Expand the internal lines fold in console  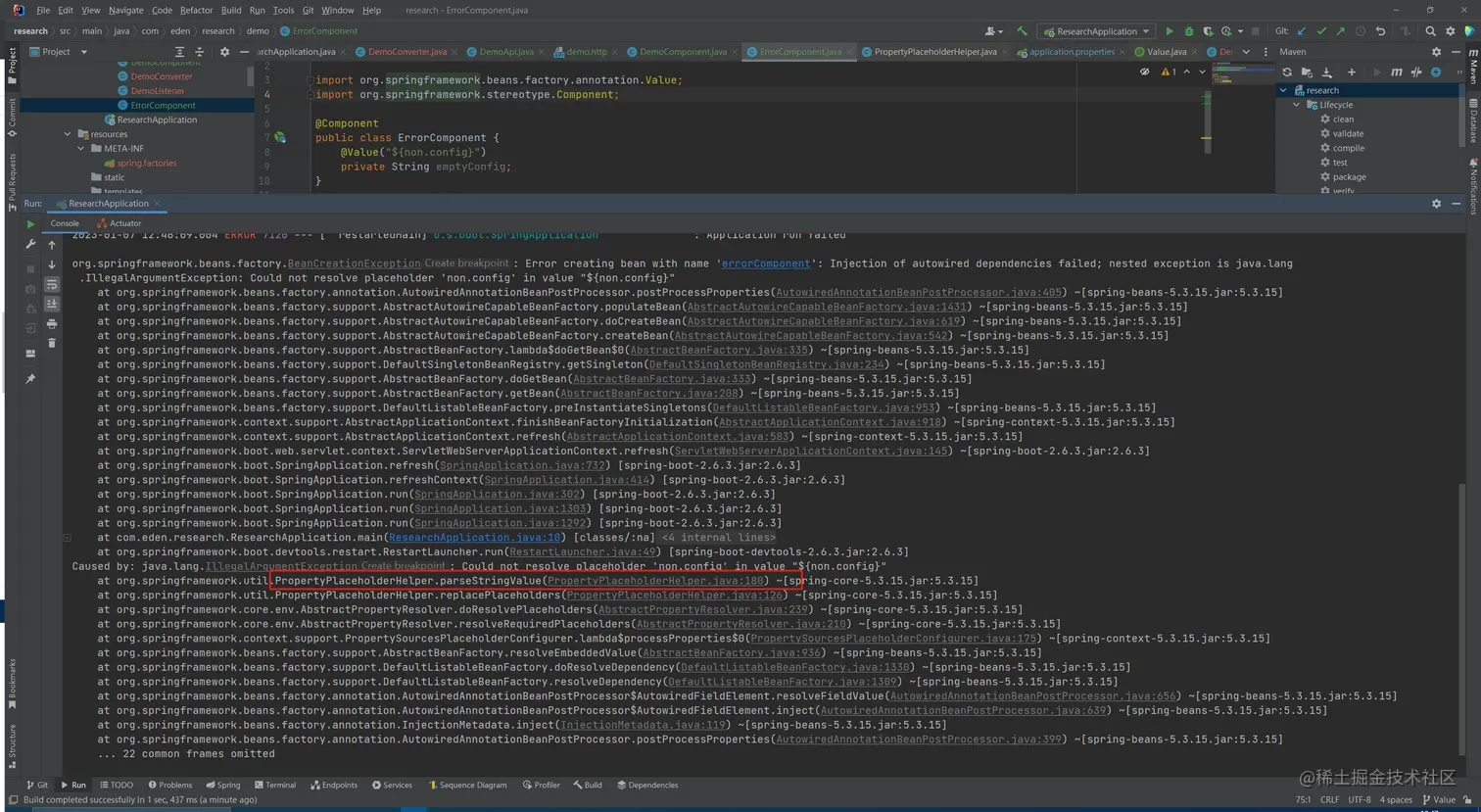[68, 538]
